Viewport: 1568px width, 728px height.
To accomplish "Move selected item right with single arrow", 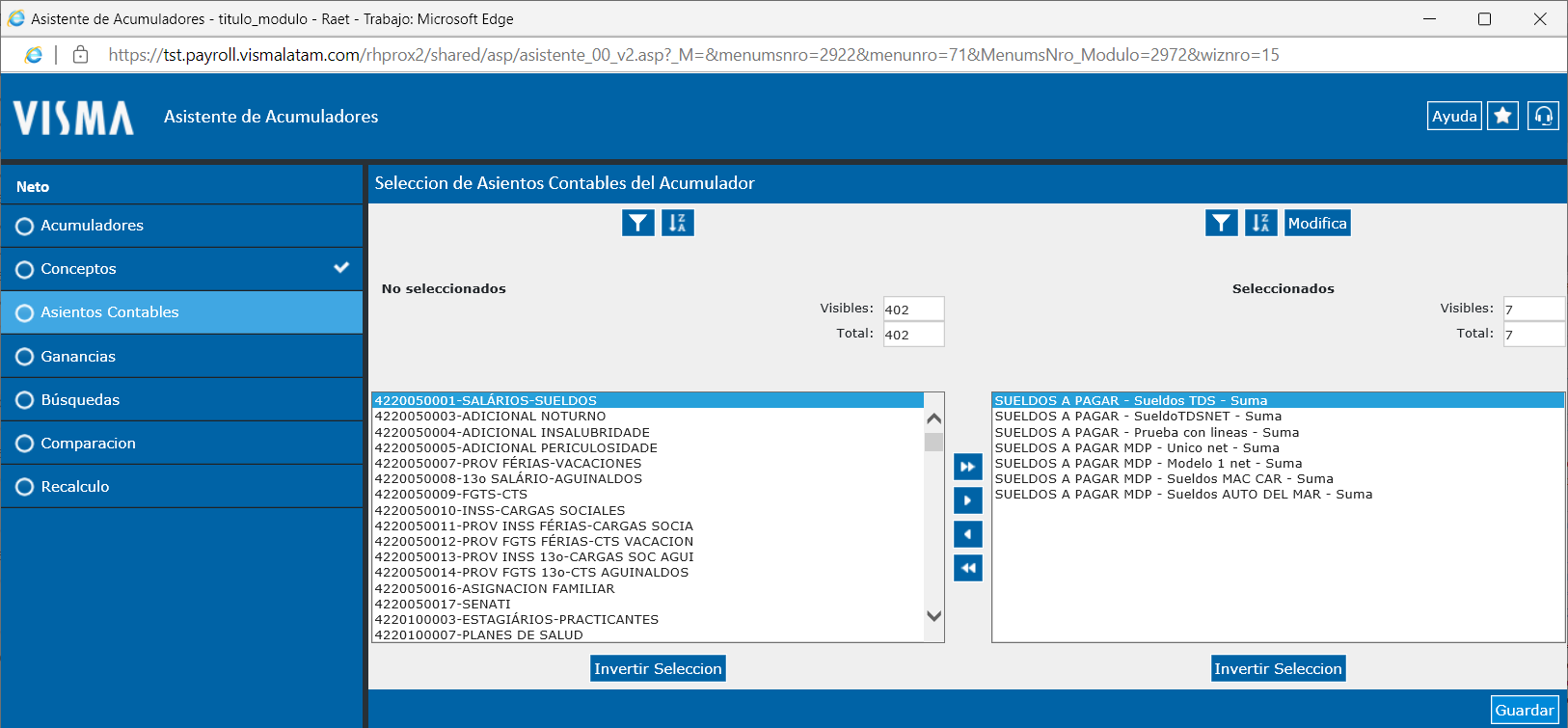I will (x=968, y=500).
